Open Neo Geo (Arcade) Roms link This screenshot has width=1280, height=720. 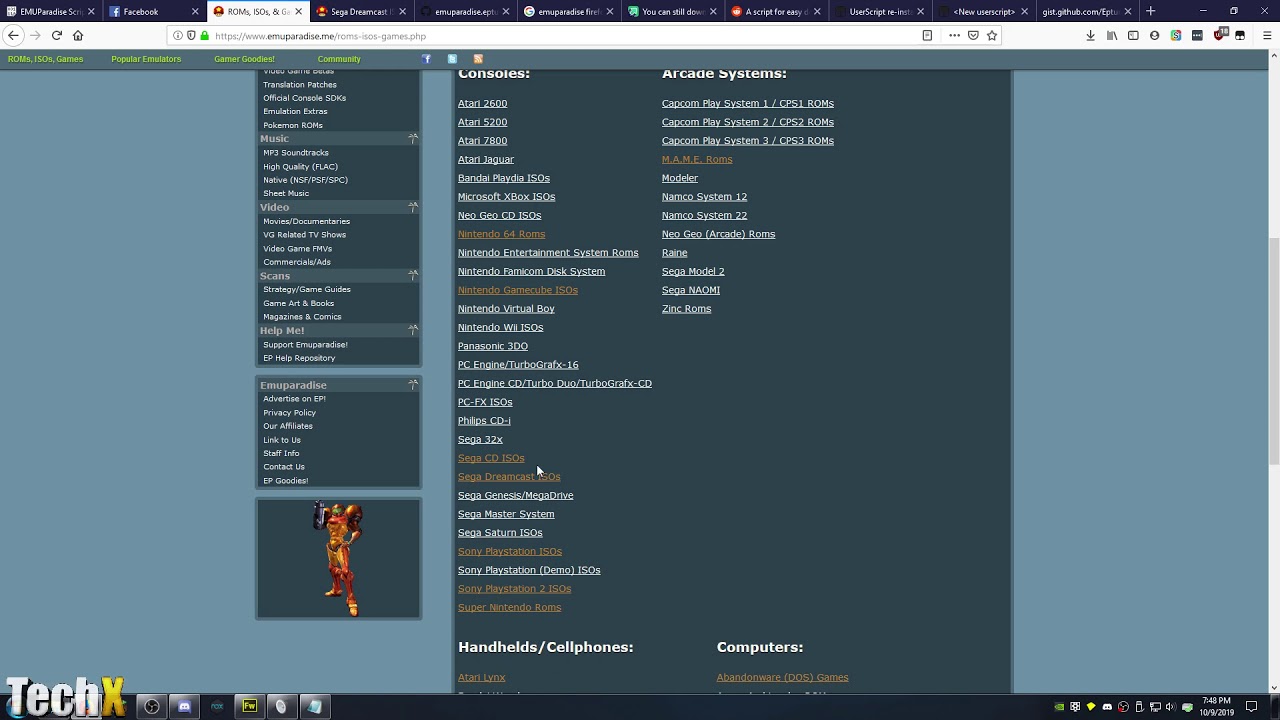click(718, 234)
